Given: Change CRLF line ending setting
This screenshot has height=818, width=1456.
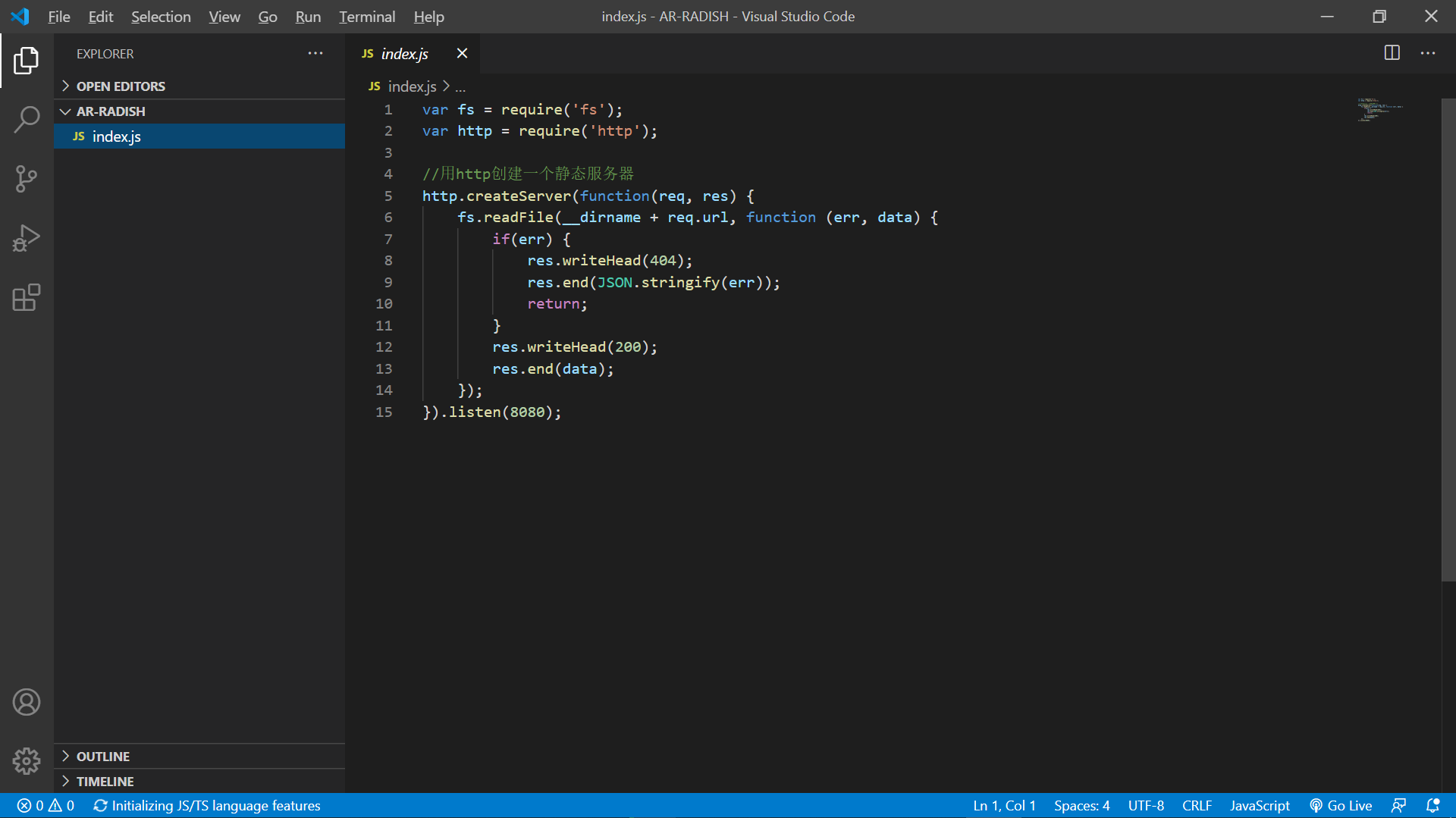Looking at the screenshot, I should [x=1197, y=805].
